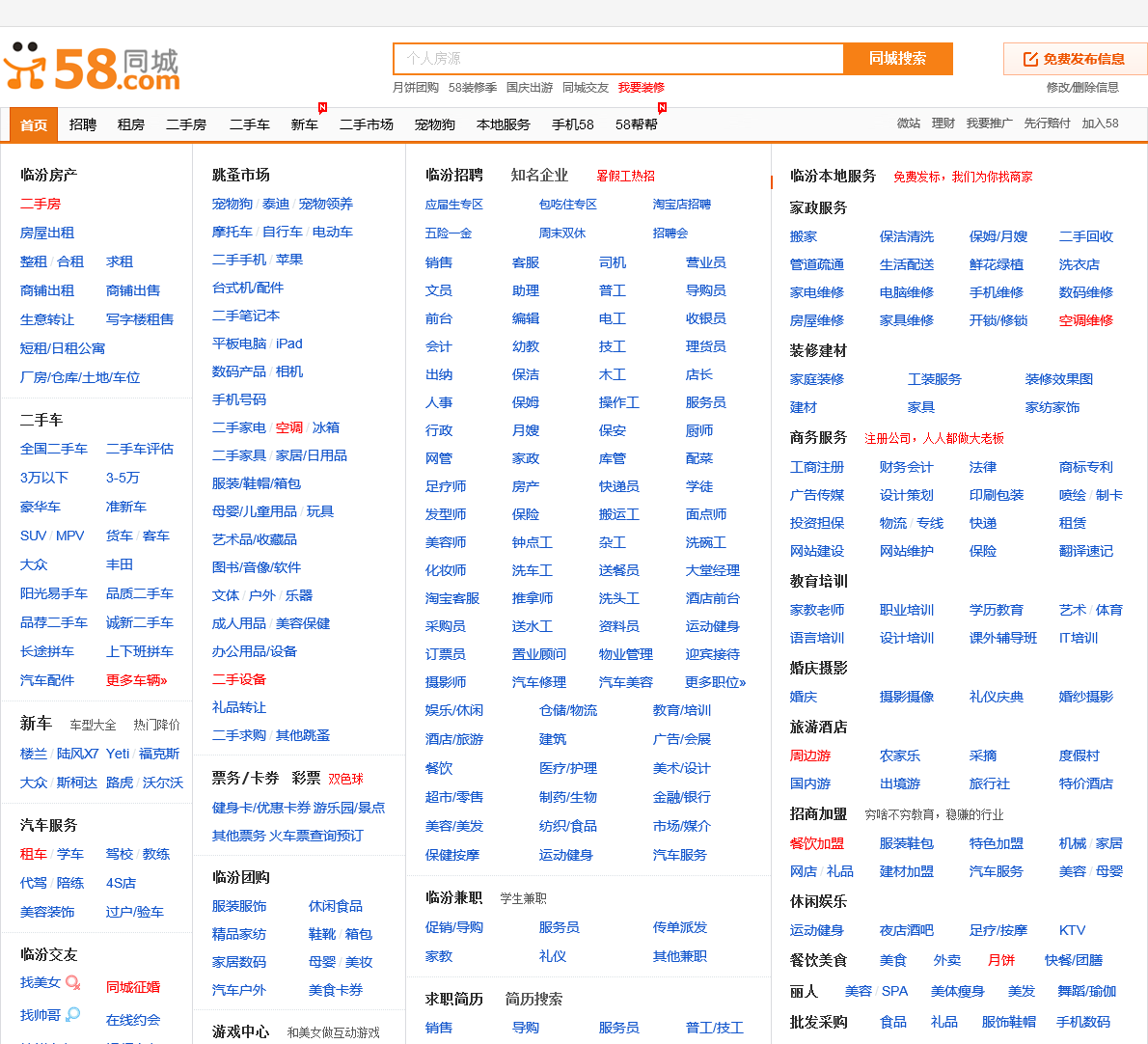Click the iPad link under 跳蚤市场
The height and width of the screenshot is (1044, 1148).
289,343
